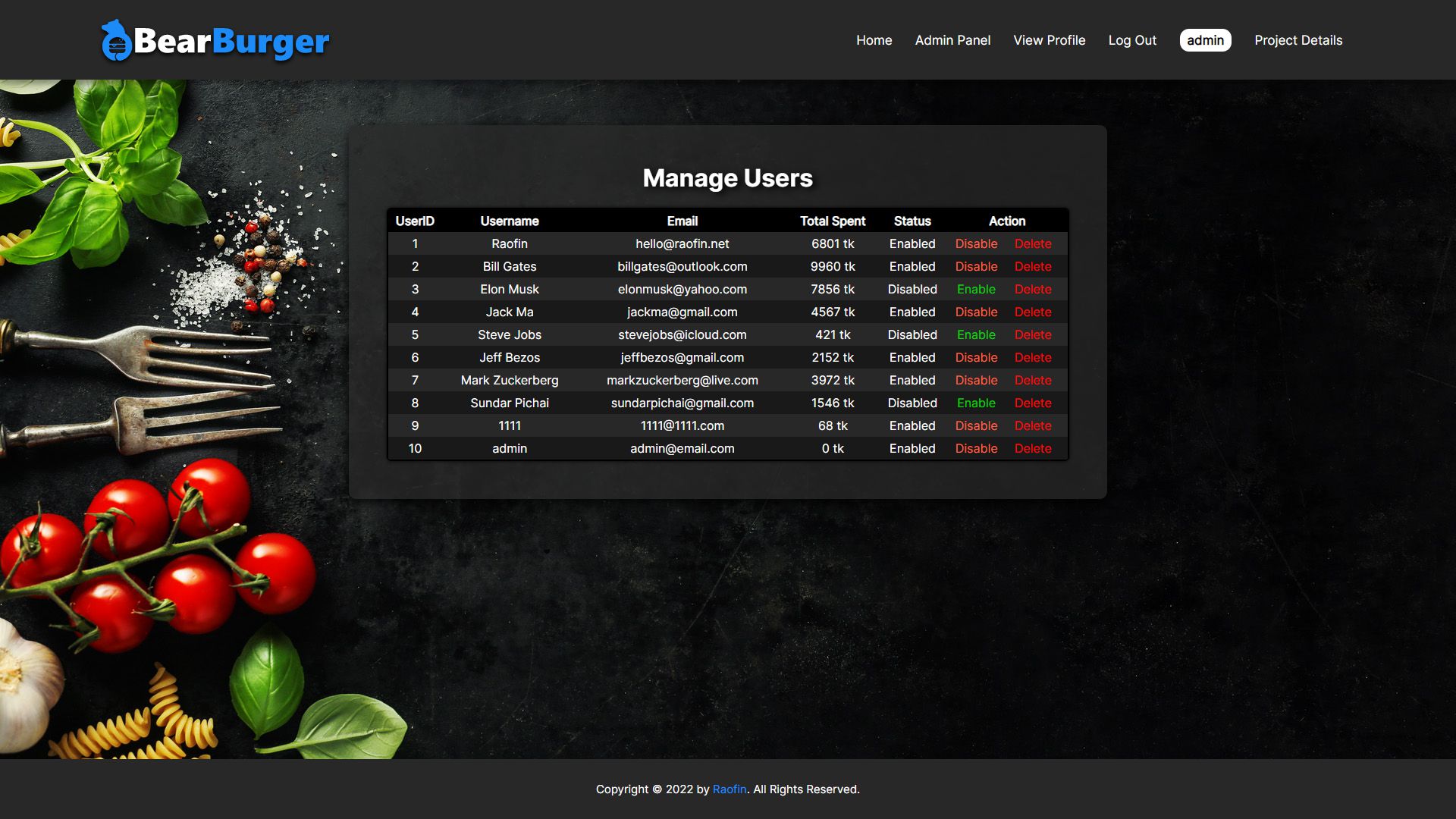Click the Total Spent column header
Image resolution: width=1456 pixels, height=819 pixels.
tap(832, 221)
